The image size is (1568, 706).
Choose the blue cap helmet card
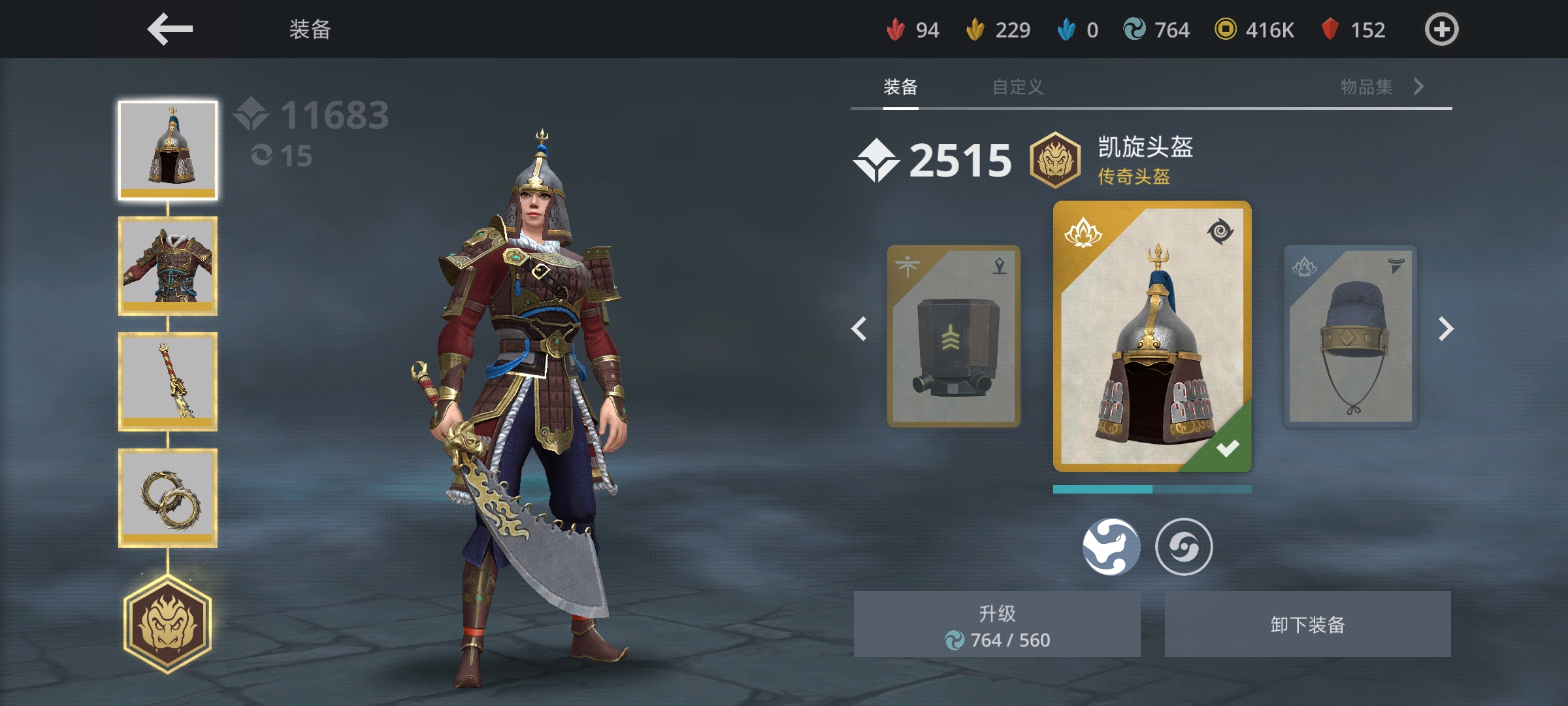pyautogui.click(x=1351, y=337)
